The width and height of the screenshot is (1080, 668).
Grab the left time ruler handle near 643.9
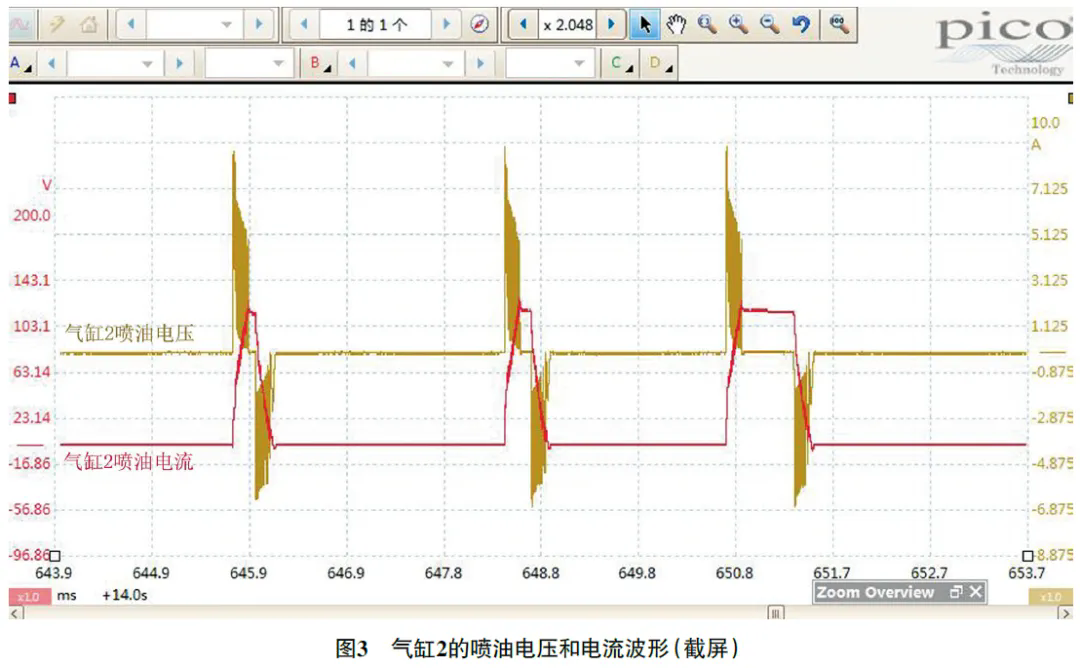(x=54, y=555)
